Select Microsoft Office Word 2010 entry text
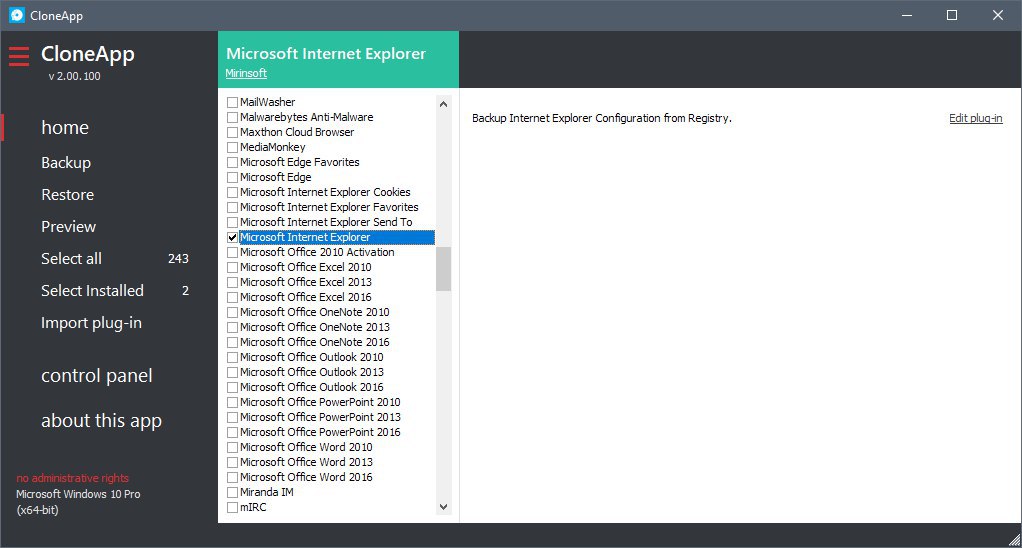Viewport: 1022px width, 548px height. click(x=306, y=447)
